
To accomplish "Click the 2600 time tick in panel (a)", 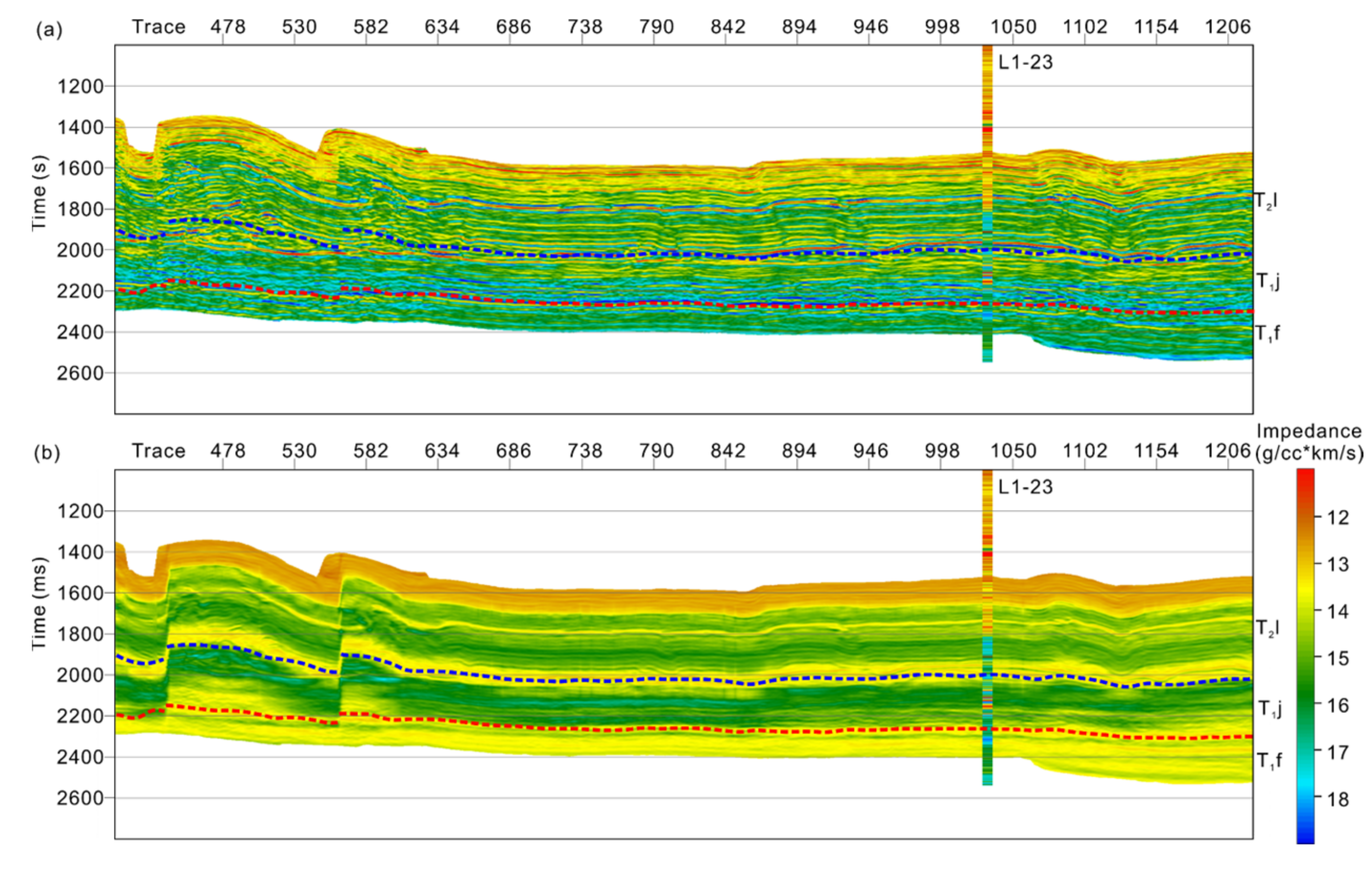I will point(80,373).
